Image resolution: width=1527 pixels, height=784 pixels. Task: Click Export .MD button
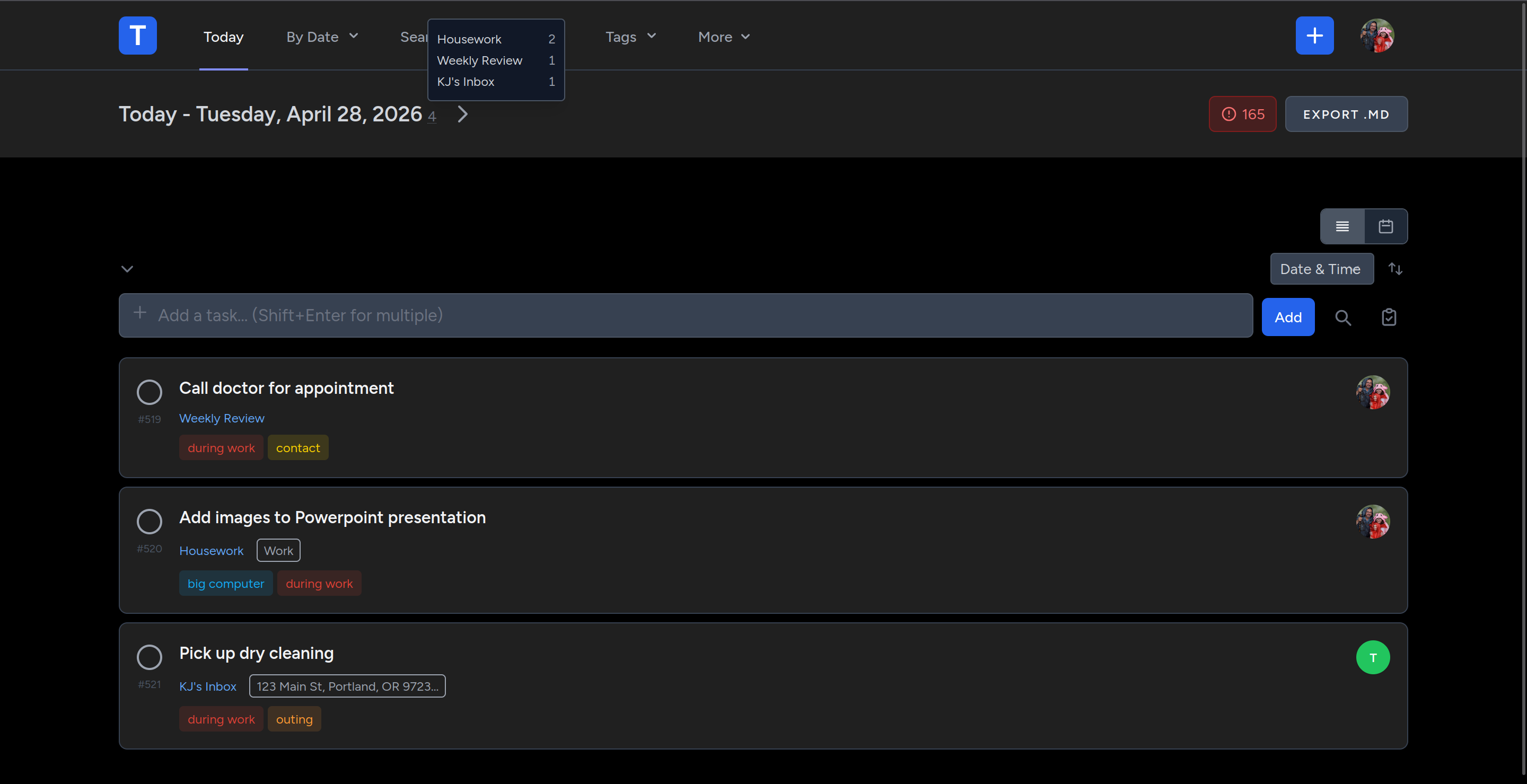coord(1346,114)
